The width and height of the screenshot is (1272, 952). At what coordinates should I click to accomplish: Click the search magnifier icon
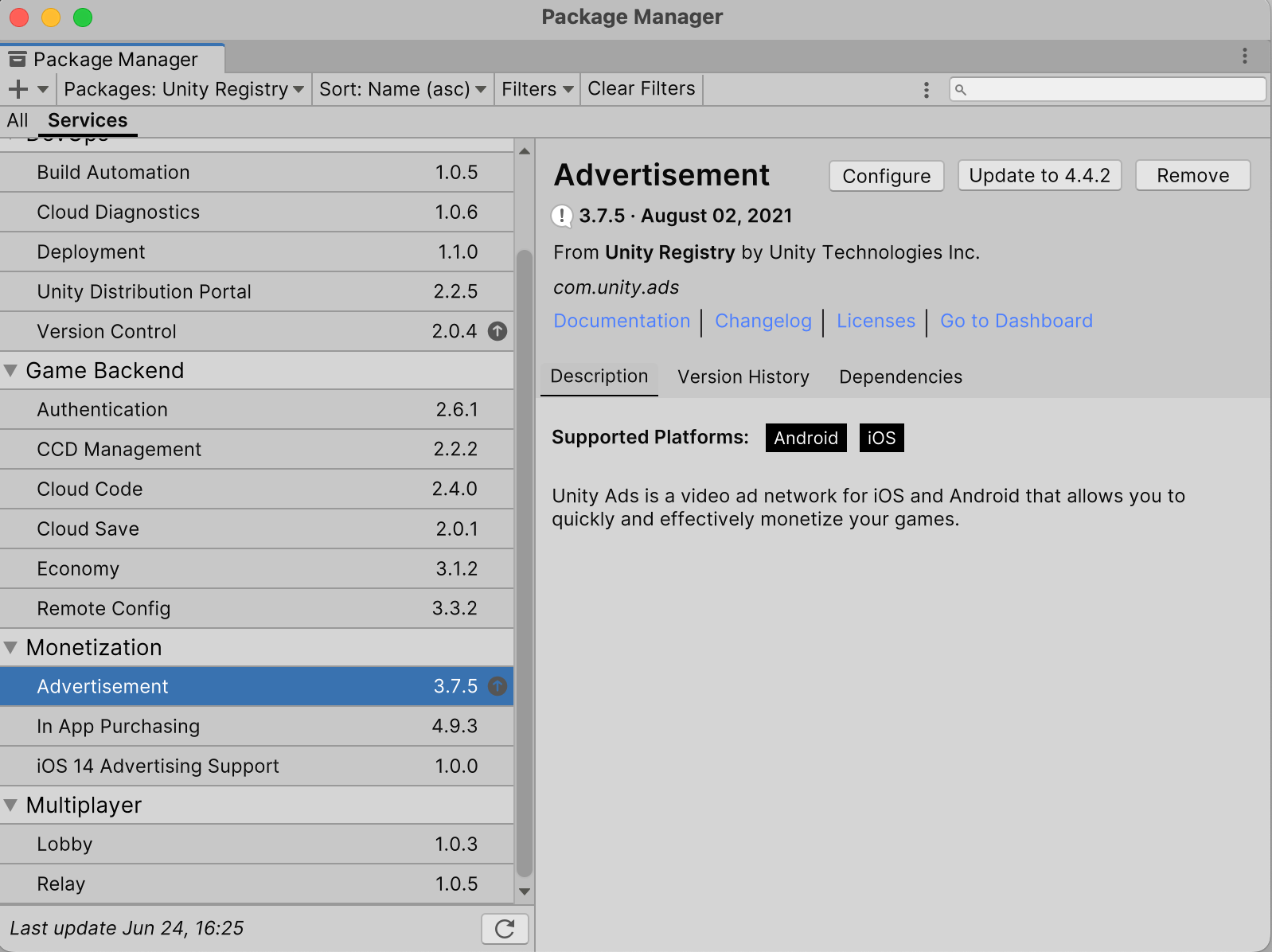tap(961, 90)
